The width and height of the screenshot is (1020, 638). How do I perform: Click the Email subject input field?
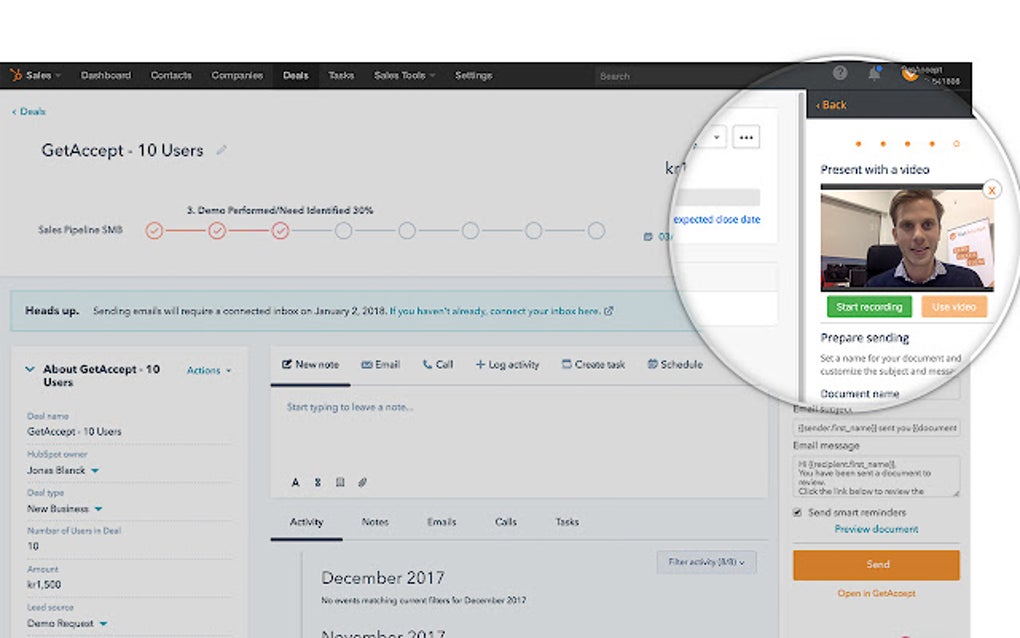tap(876, 428)
